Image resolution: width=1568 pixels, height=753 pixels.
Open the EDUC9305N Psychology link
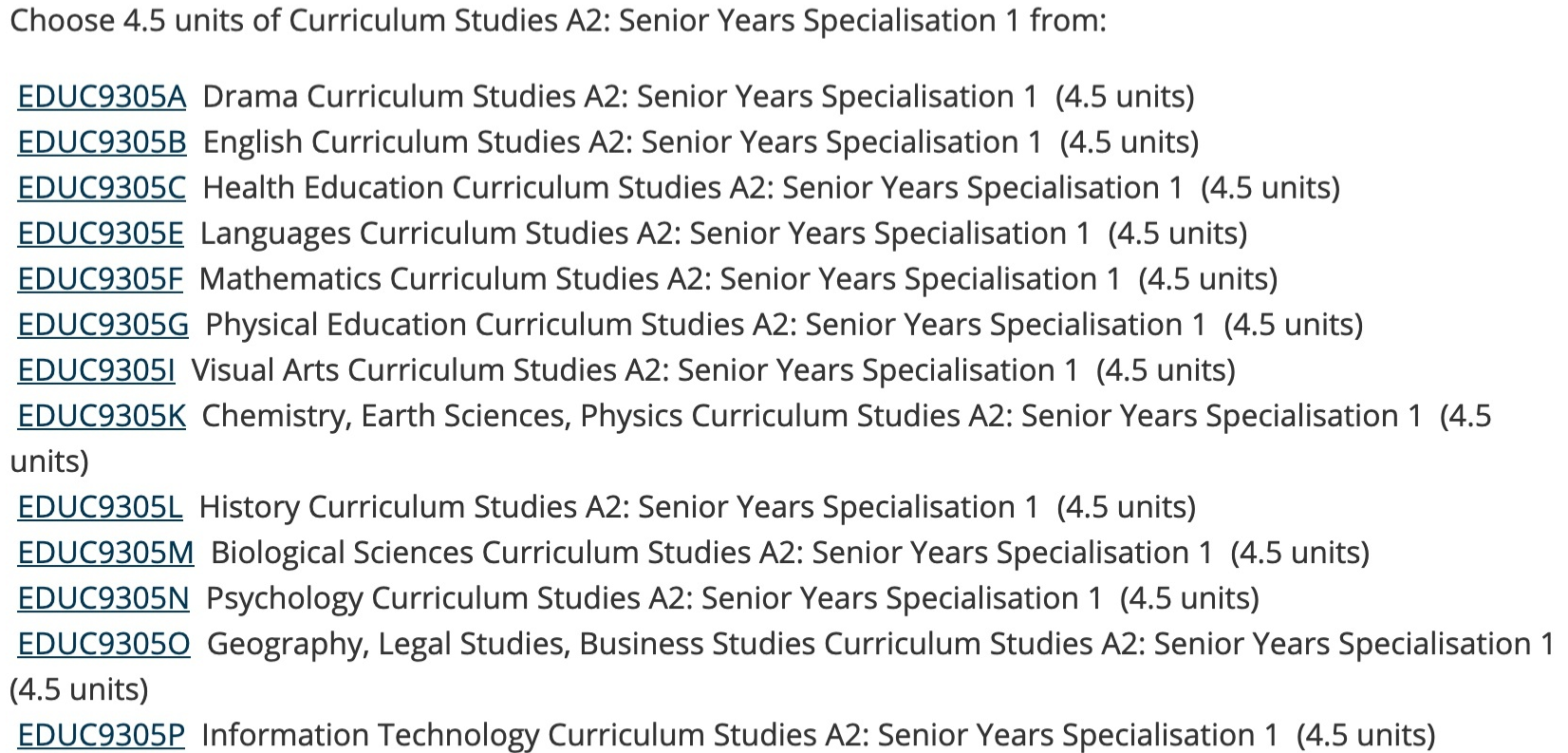pyautogui.click(x=103, y=598)
